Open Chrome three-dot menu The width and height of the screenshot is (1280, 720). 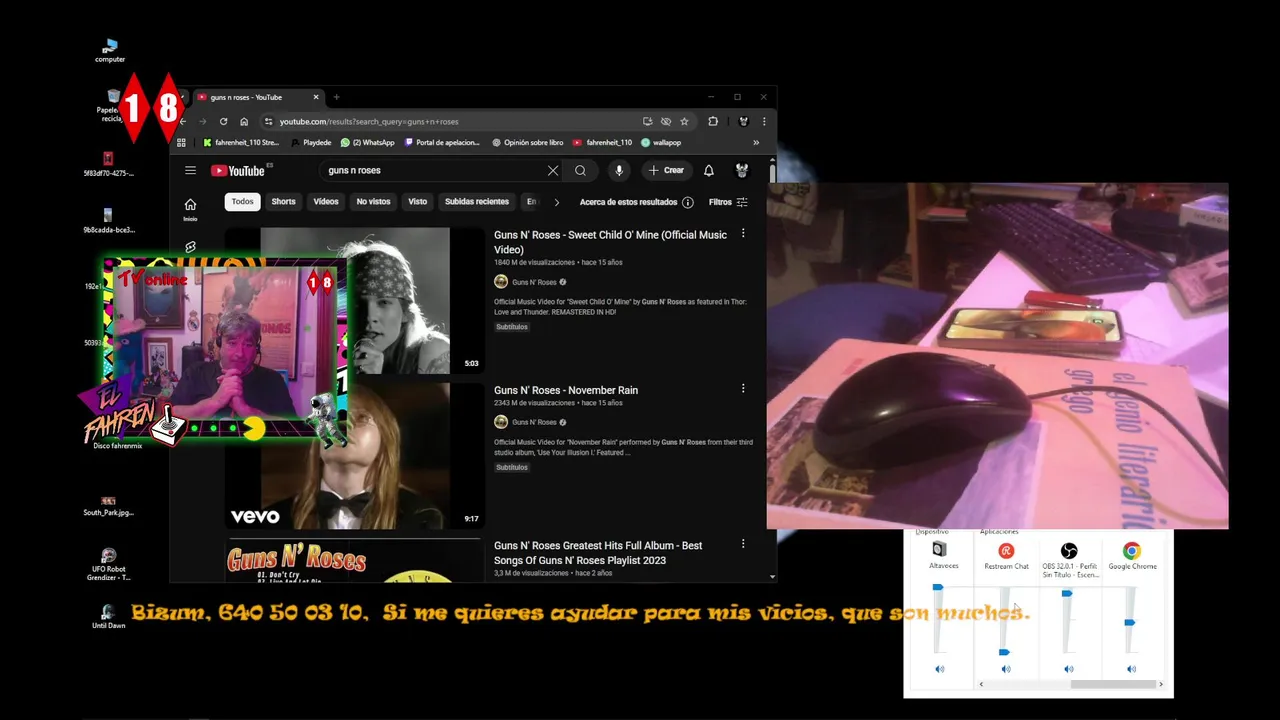coord(764,121)
